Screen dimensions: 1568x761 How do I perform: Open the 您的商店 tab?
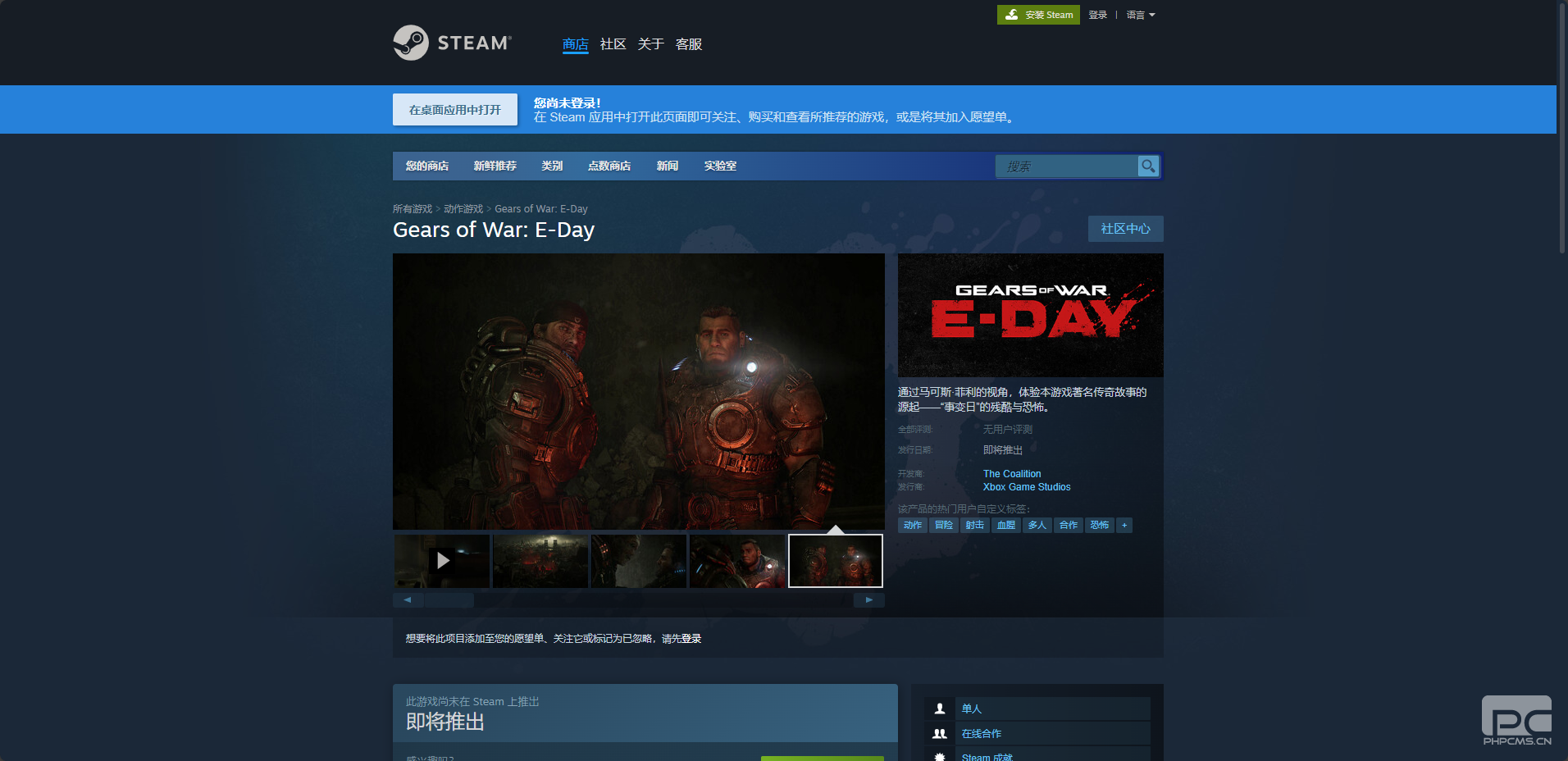[x=427, y=166]
